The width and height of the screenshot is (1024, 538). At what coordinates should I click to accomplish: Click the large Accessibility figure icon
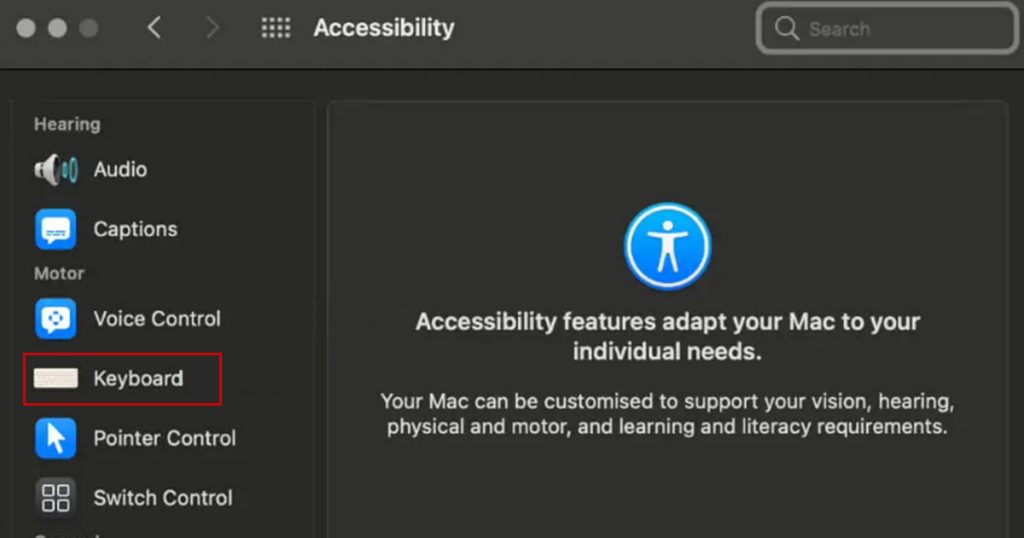coord(667,246)
